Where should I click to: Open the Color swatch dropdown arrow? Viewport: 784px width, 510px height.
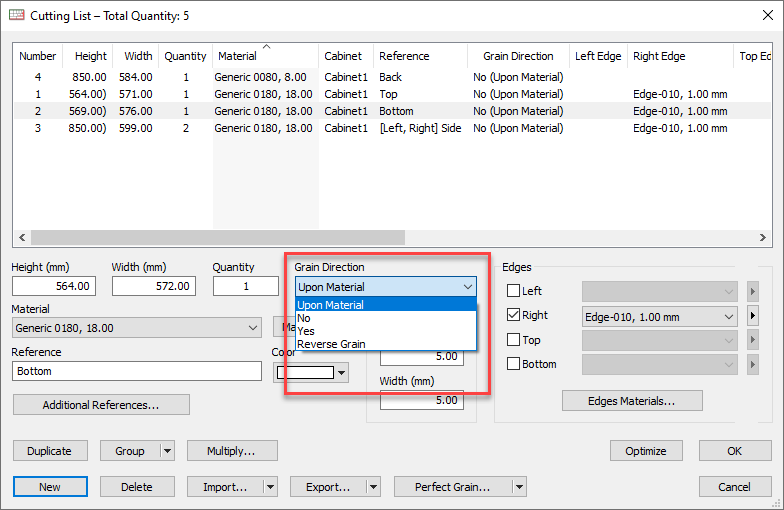coord(342,373)
